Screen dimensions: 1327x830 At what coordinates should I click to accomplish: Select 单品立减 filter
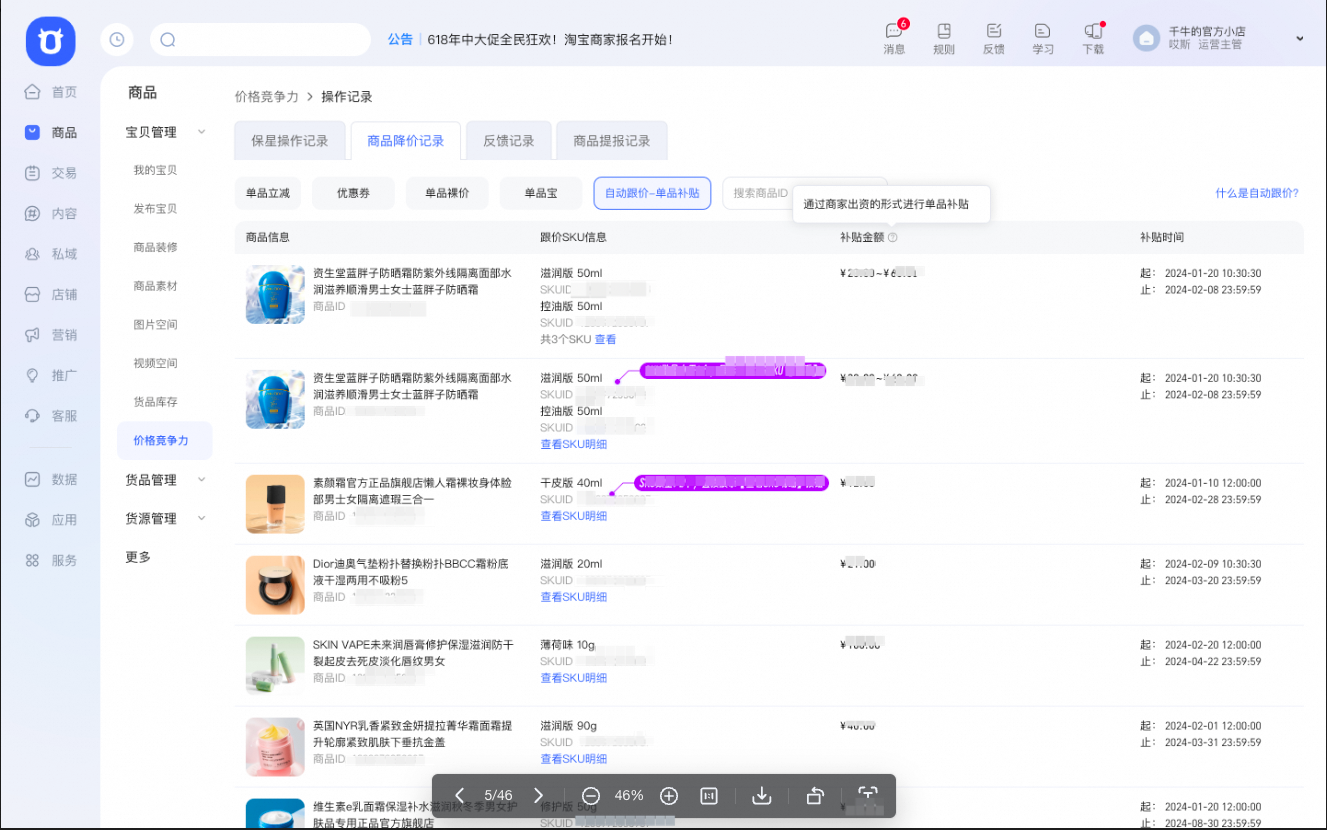[268, 193]
